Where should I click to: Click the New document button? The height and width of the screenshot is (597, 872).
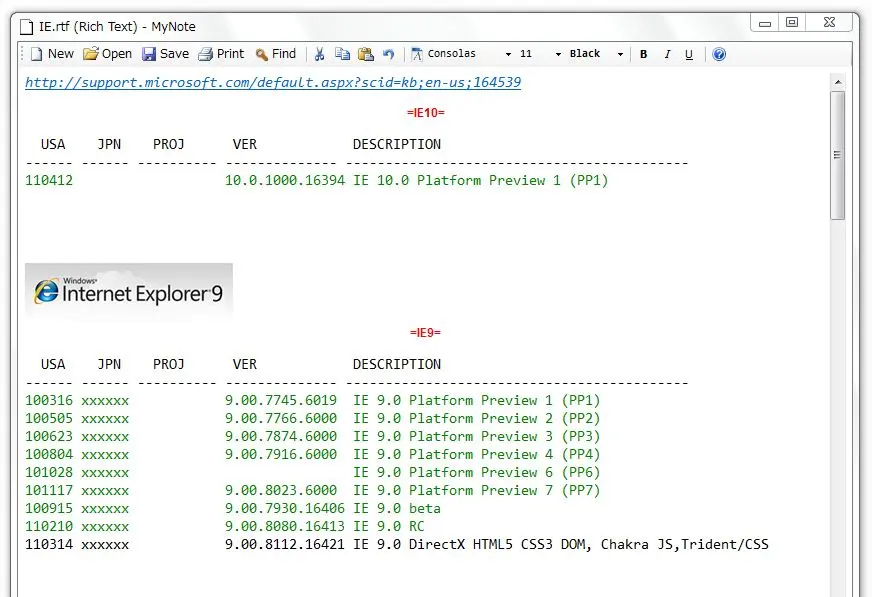(52, 54)
